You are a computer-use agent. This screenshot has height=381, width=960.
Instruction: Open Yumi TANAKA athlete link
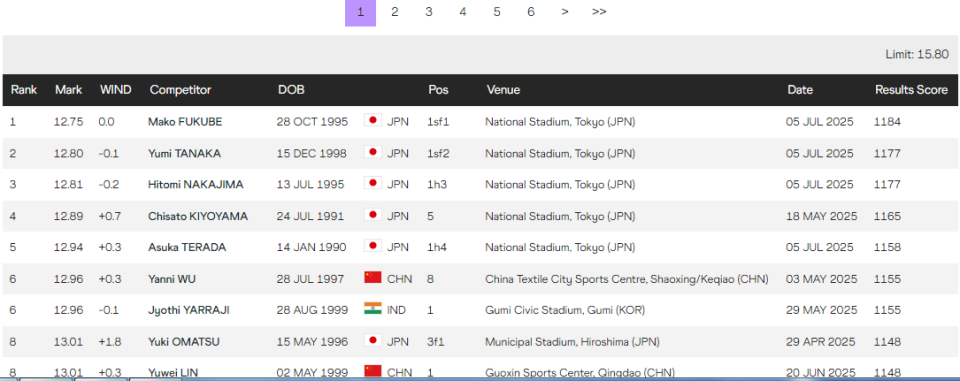tap(184, 153)
